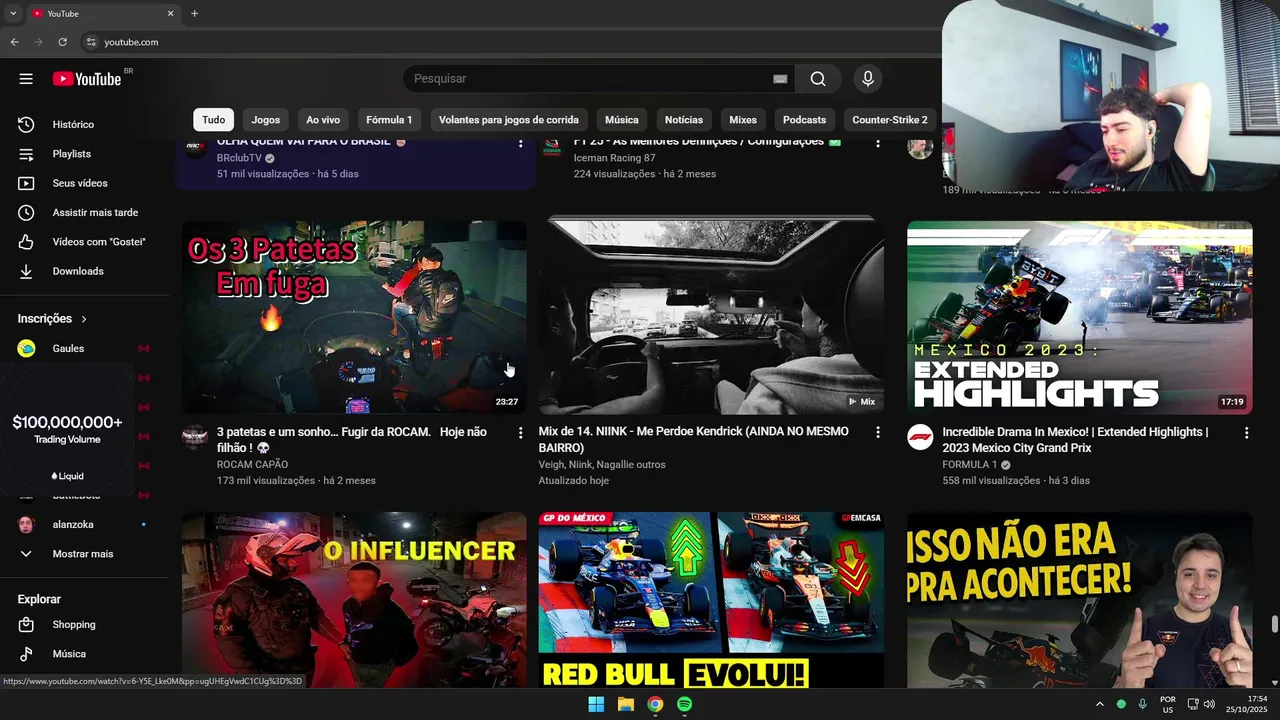1280x720 pixels.
Task: Go back with the browser back arrow
Action: (x=14, y=42)
